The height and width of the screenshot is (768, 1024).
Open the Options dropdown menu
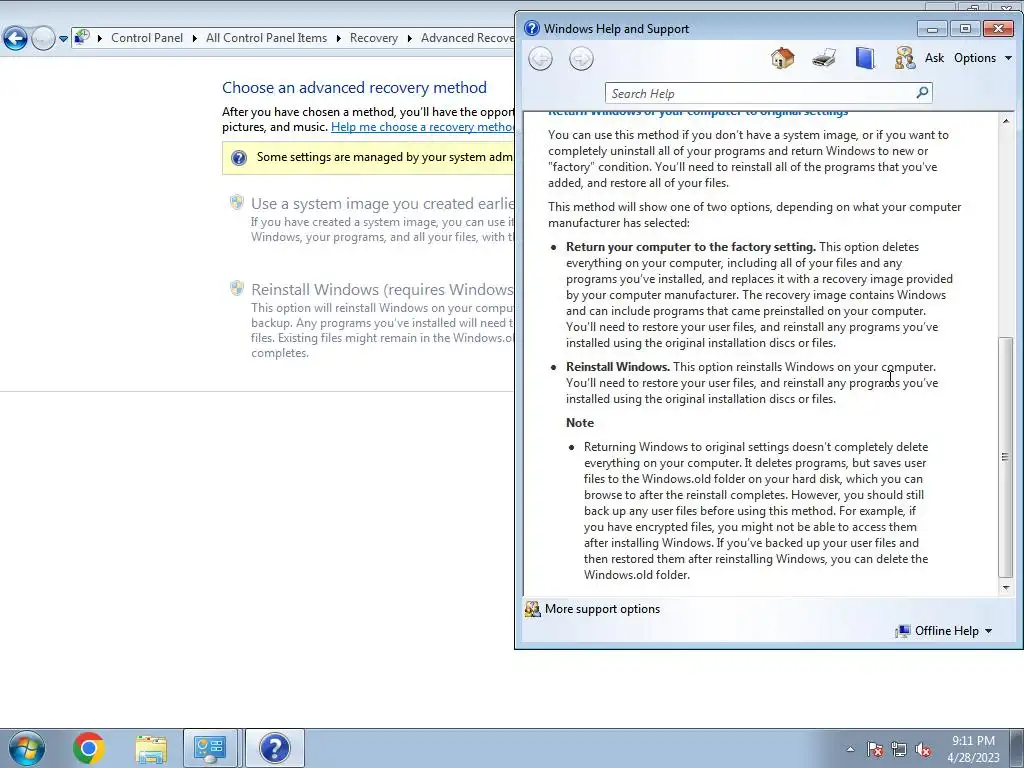[982, 58]
